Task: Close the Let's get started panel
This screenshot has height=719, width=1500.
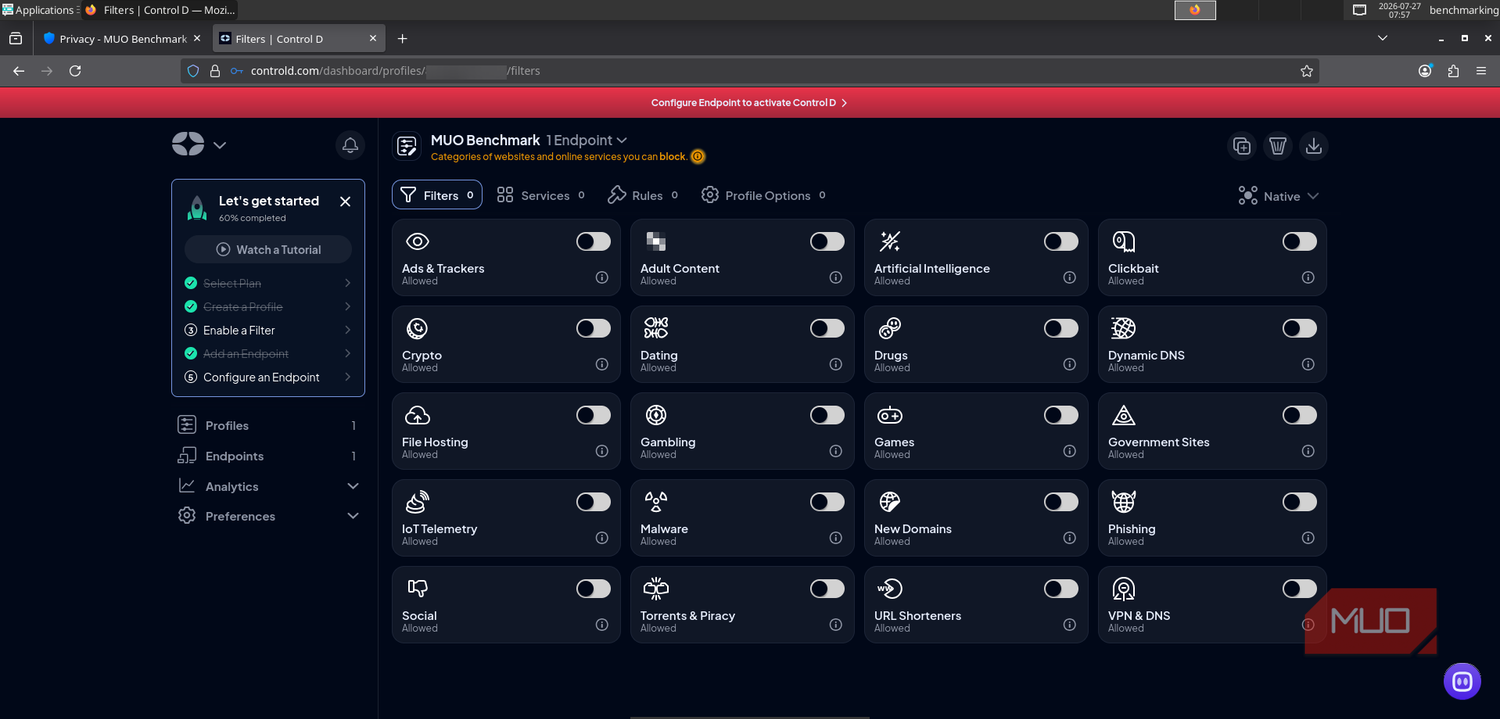Action: tap(345, 201)
